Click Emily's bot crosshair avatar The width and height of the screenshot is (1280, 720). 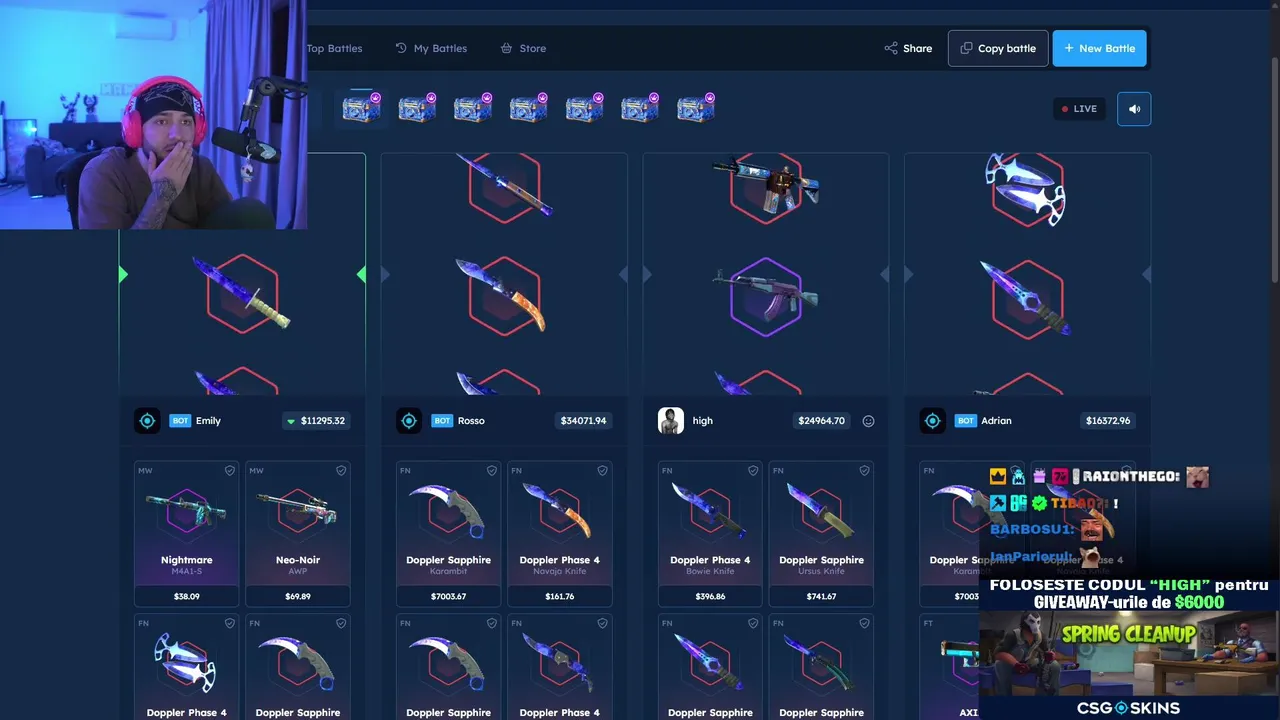[147, 421]
